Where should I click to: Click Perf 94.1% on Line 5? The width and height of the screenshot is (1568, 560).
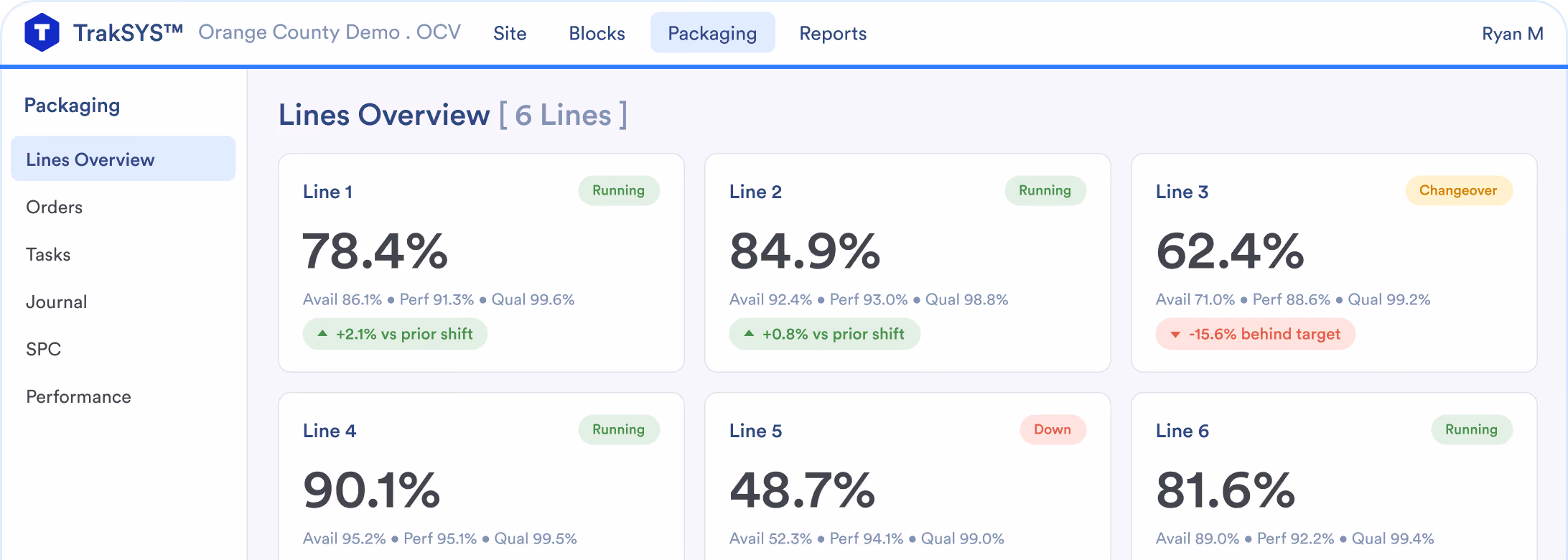(867, 538)
